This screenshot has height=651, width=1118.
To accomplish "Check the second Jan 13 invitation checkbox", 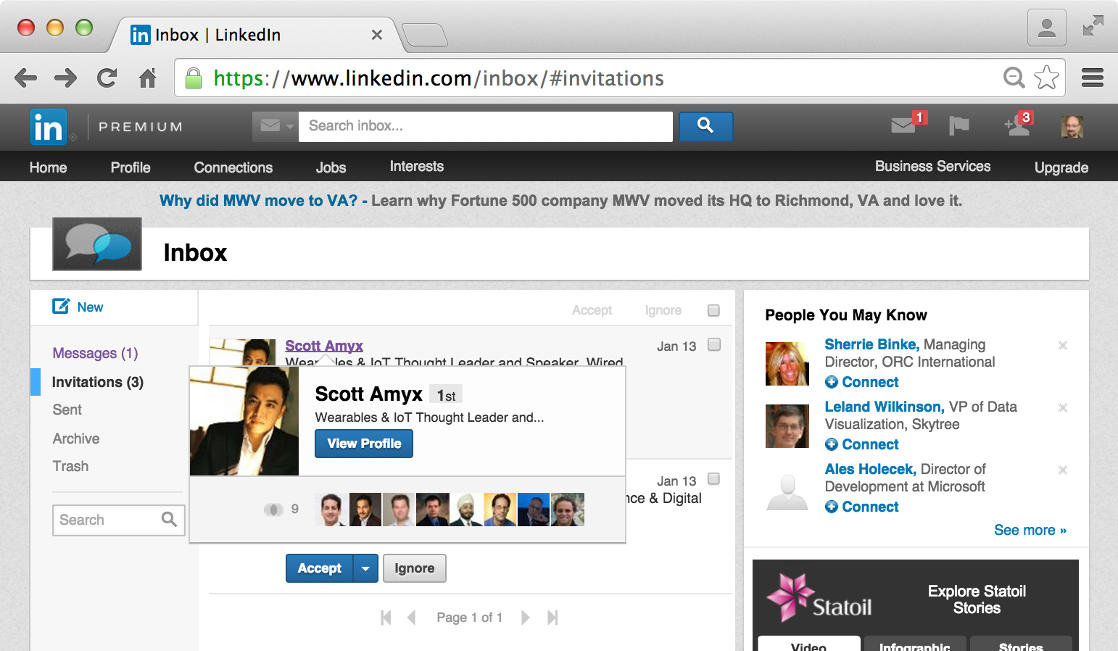I will pyautogui.click(x=714, y=478).
